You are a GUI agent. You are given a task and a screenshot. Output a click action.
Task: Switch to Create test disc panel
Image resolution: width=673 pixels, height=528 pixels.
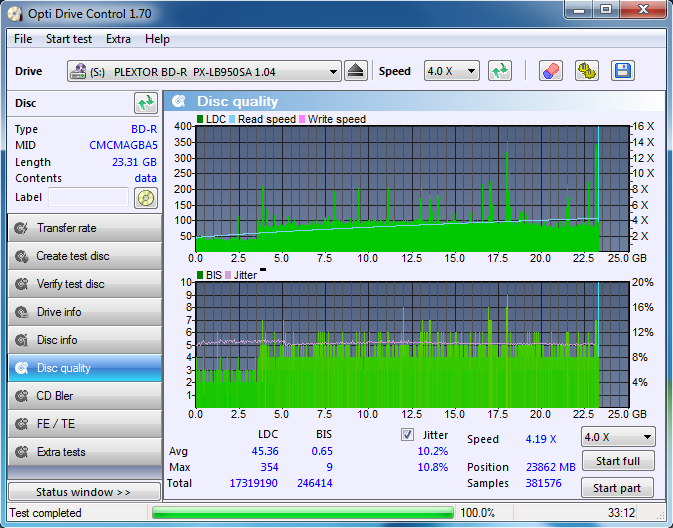pos(85,256)
